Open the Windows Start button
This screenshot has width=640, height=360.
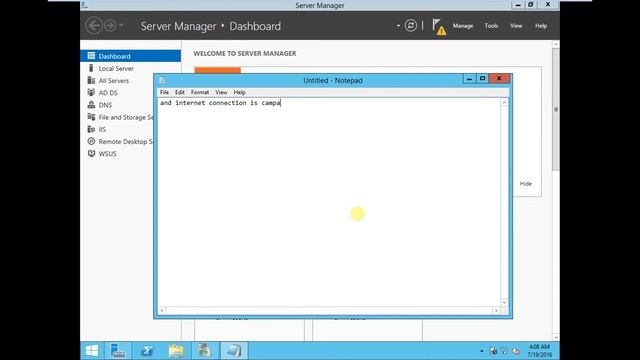(x=92, y=351)
